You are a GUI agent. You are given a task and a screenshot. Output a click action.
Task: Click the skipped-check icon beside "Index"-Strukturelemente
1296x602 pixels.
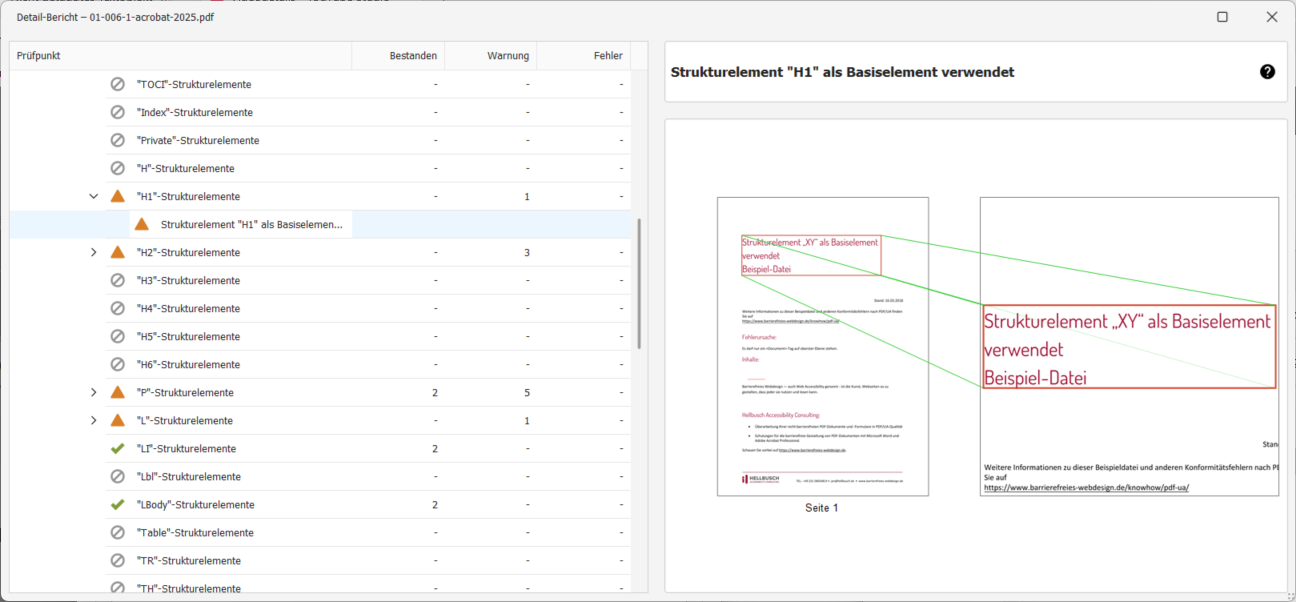tap(117, 112)
